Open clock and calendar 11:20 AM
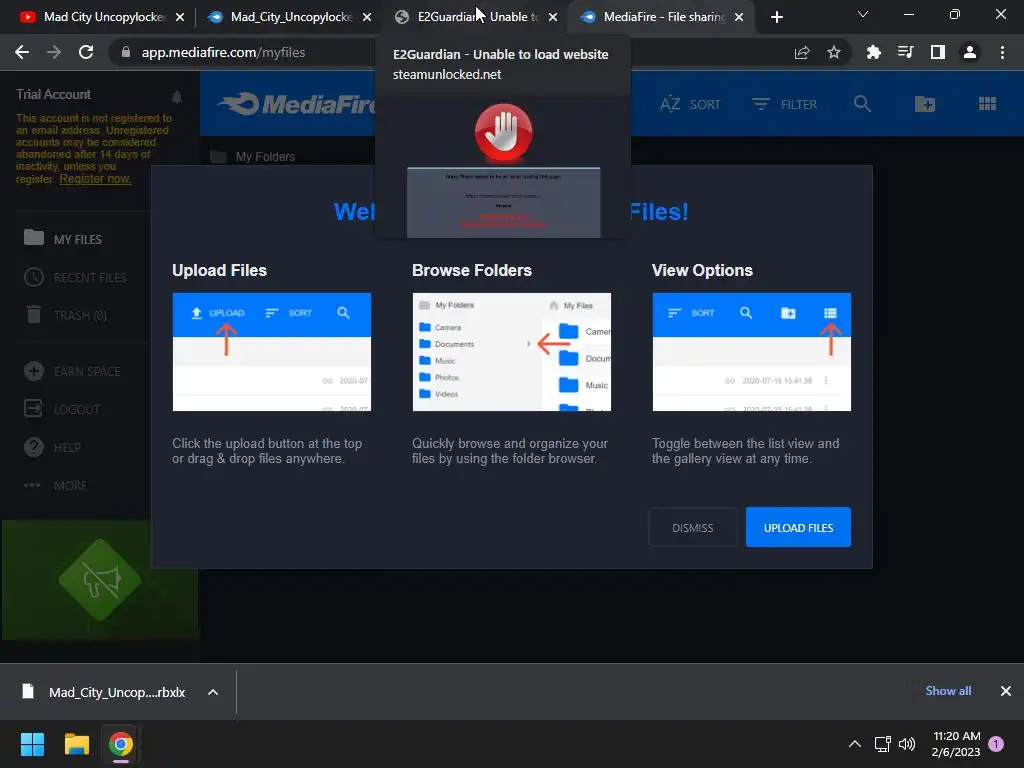 click(x=957, y=744)
